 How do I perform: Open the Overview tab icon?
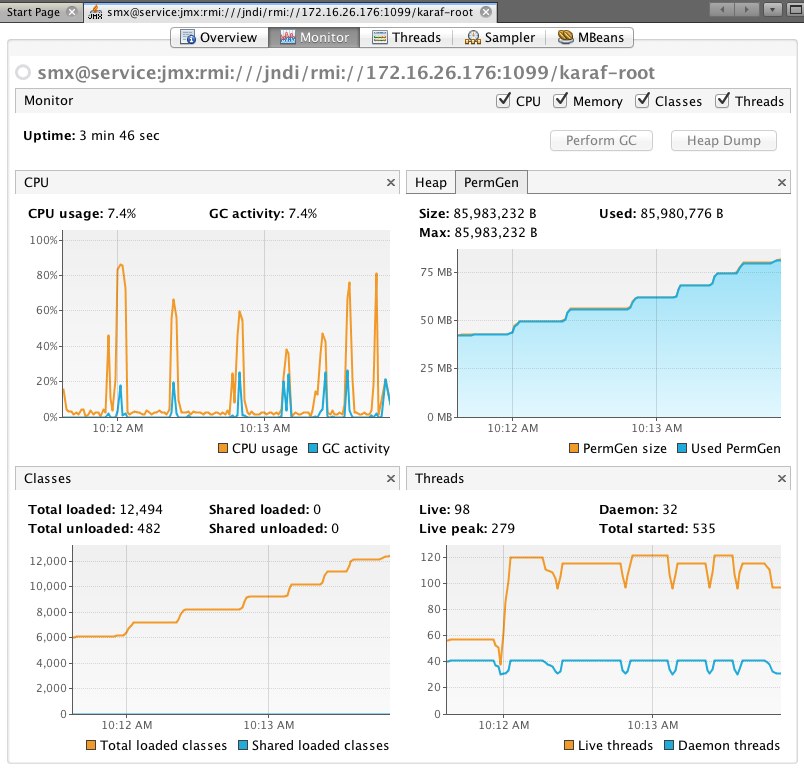tap(188, 37)
